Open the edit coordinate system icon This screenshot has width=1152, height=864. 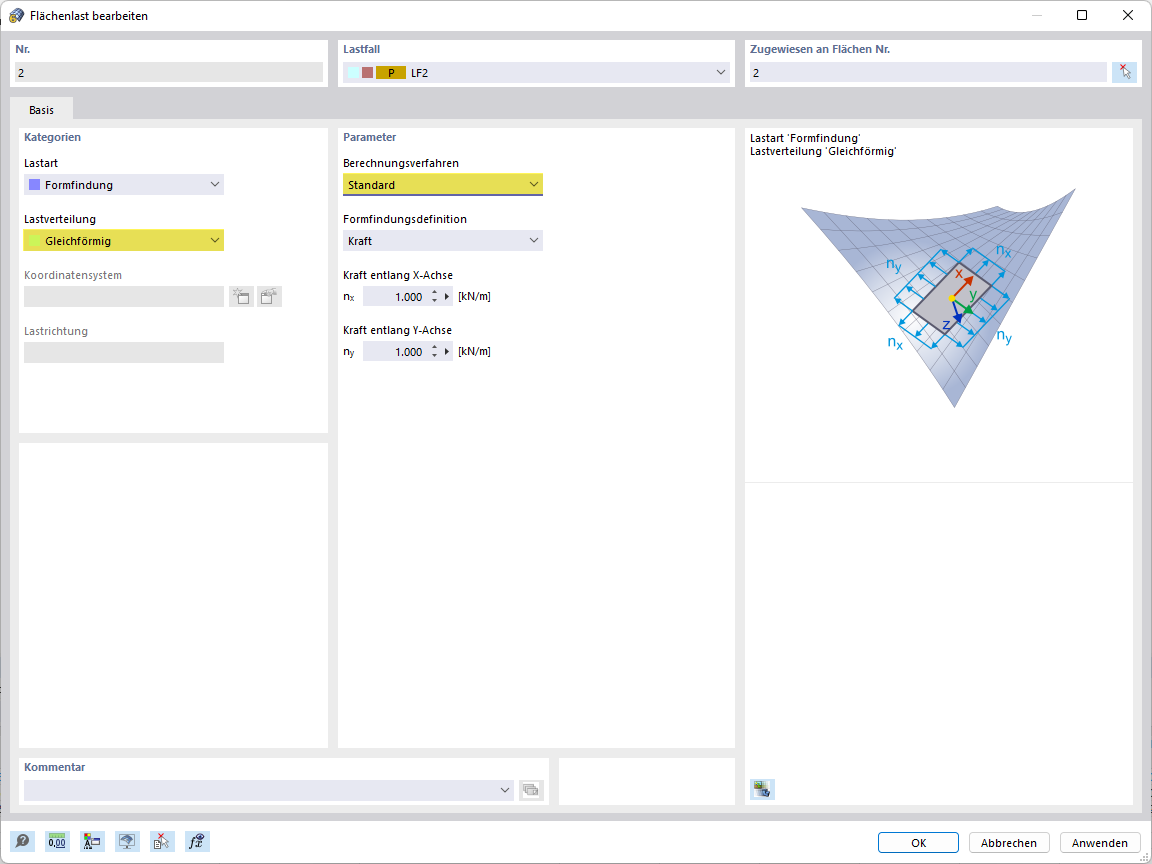pyautogui.click(x=268, y=296)
